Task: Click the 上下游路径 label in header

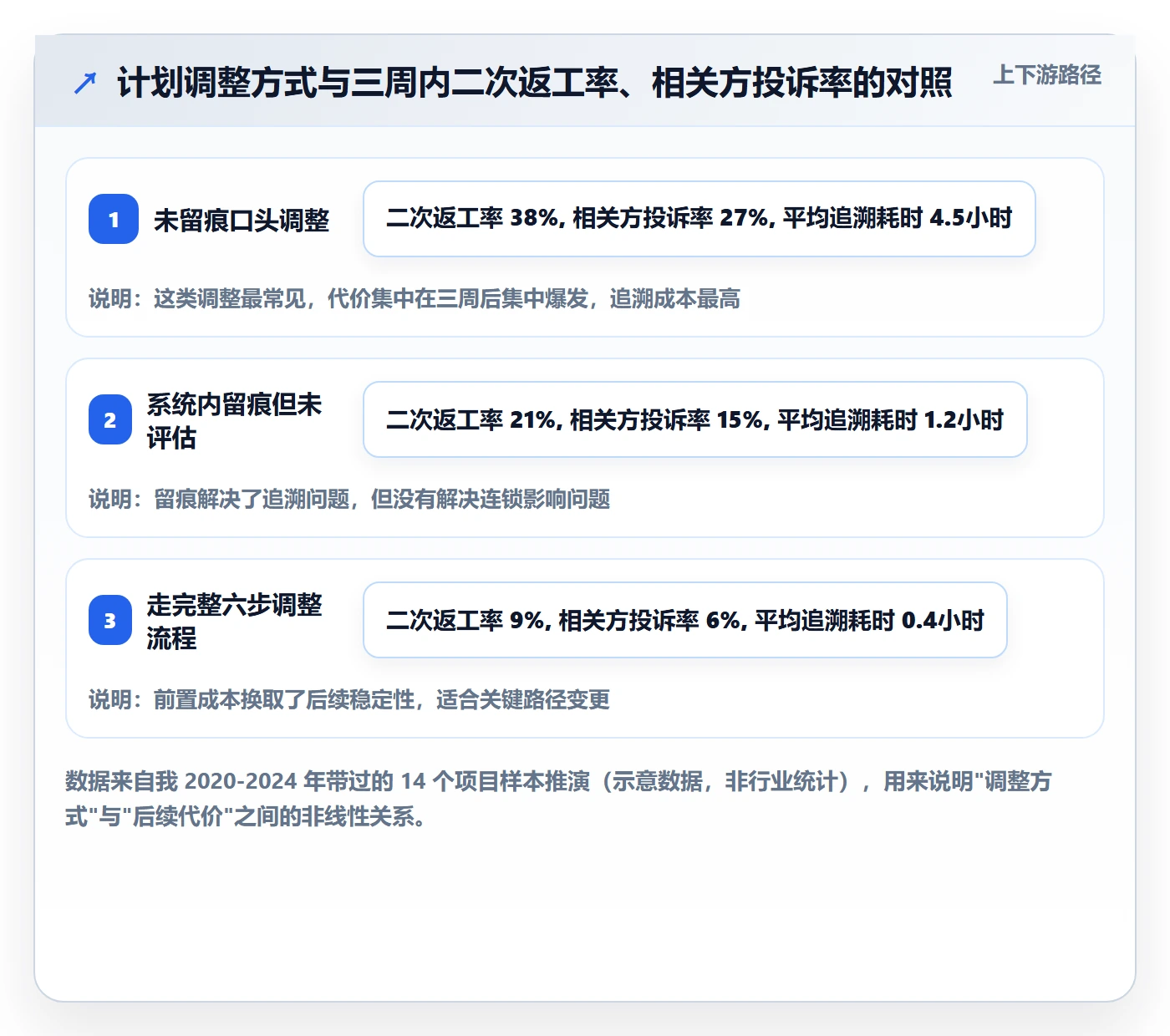Action: pyautogui.click(x=1047, y=75)
